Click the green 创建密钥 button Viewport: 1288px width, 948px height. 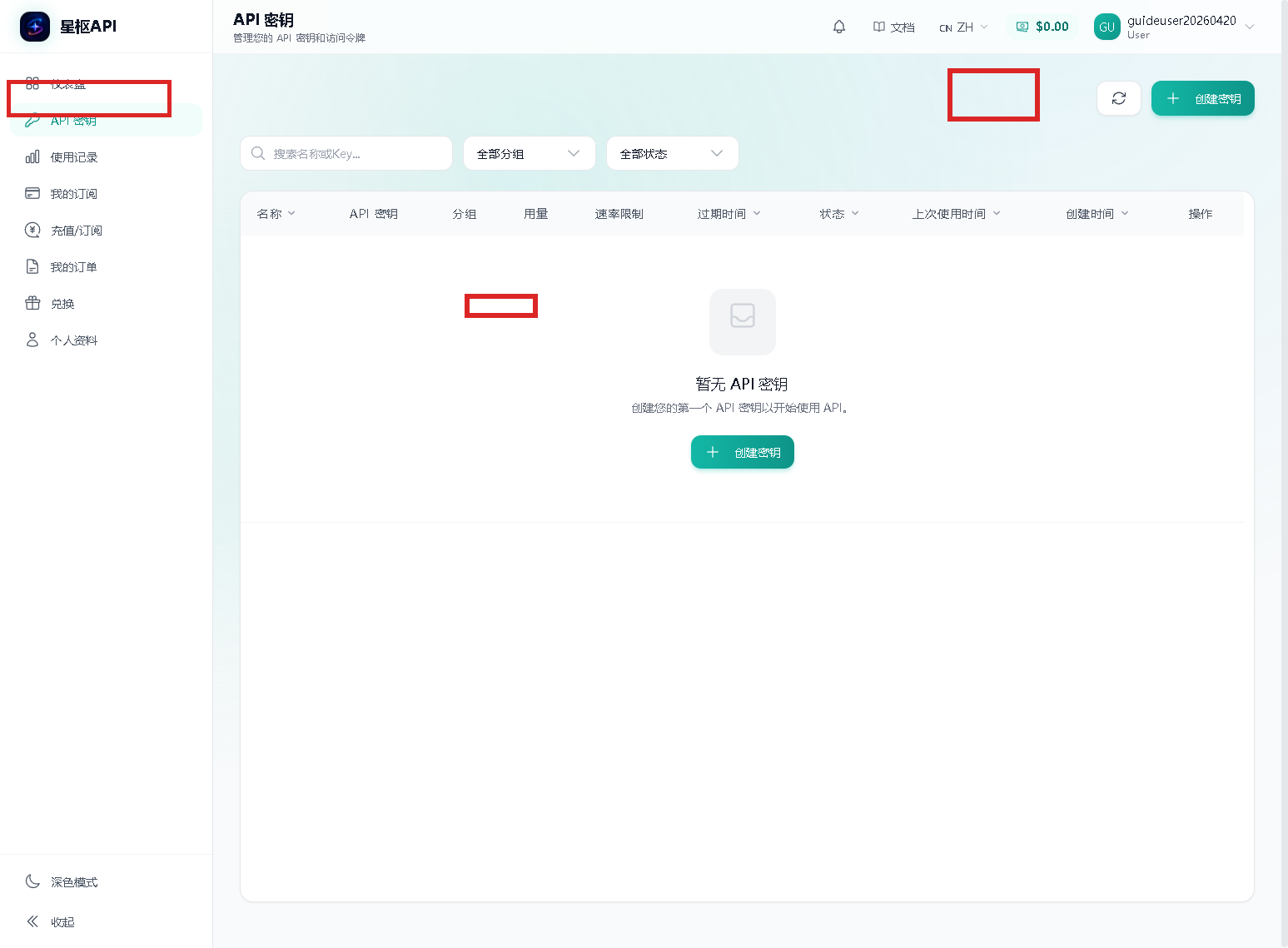coord(1202,98)
